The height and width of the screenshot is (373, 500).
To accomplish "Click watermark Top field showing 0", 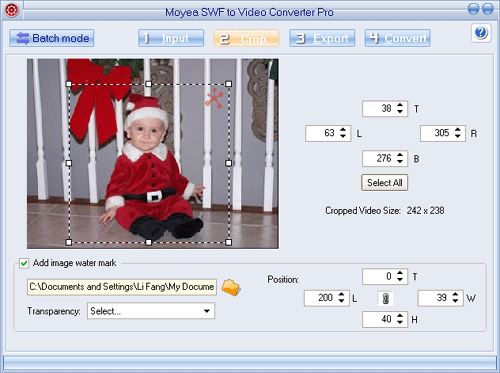I will click(385, 277).
